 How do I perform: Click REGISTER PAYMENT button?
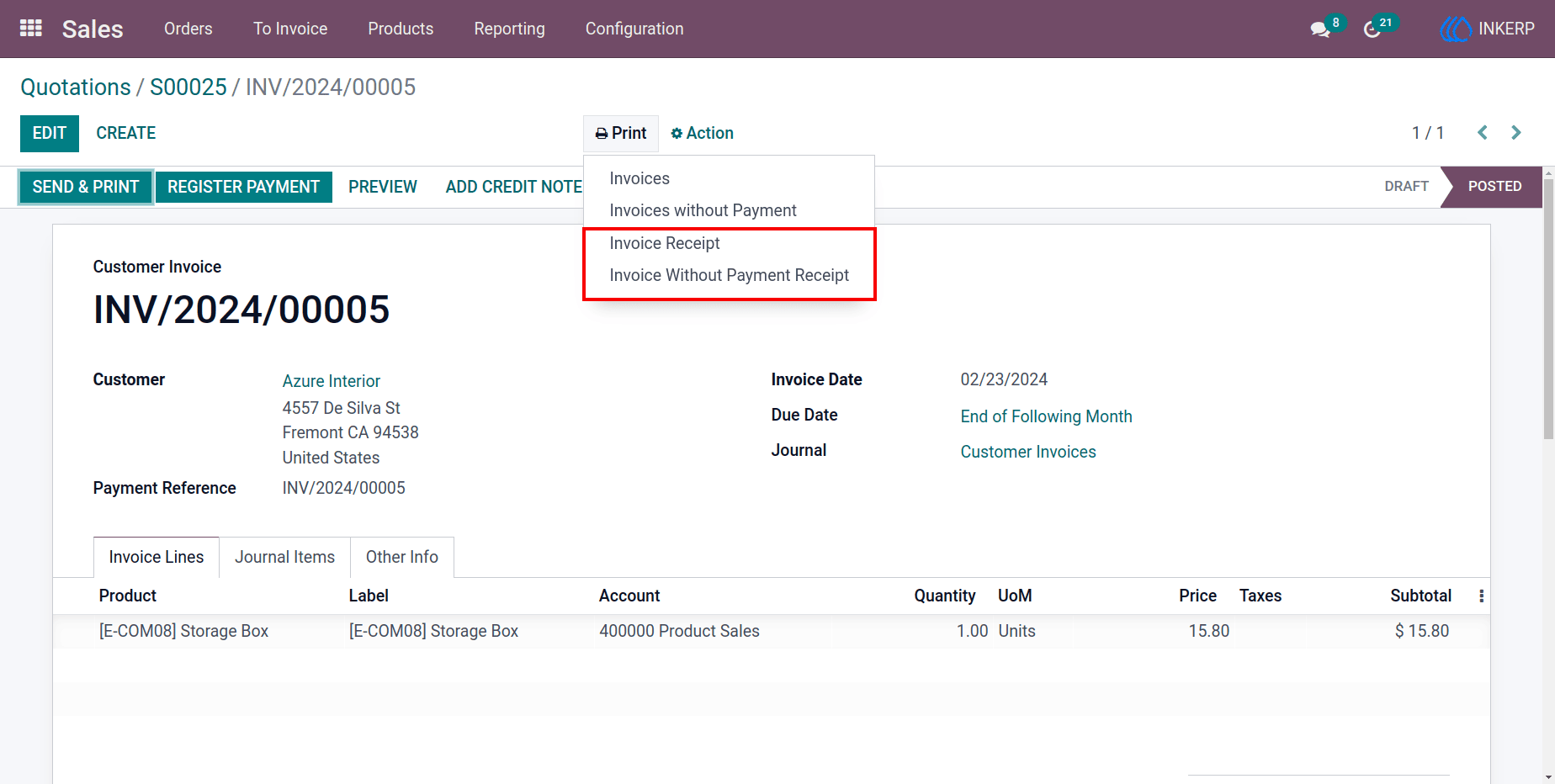(x=244, y=187)
